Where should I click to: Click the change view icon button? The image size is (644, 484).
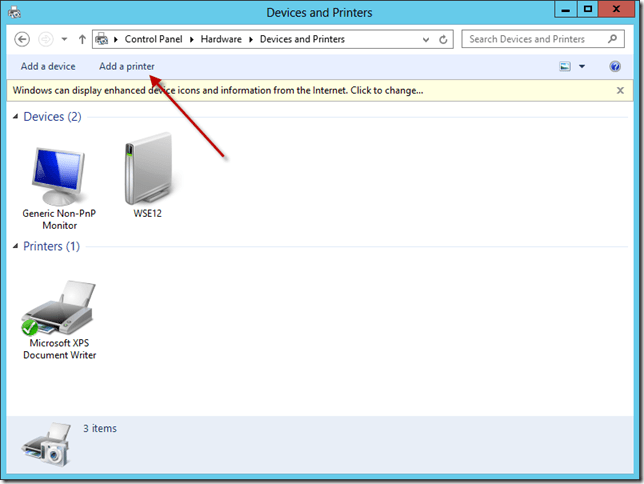coord(565,66)
